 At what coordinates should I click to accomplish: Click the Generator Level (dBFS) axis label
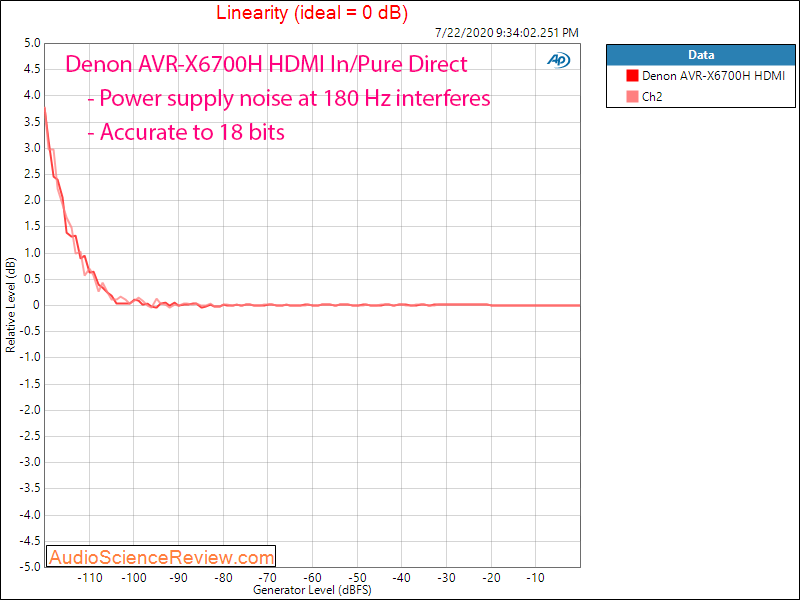pyautogui.click(x=312, y=590)
